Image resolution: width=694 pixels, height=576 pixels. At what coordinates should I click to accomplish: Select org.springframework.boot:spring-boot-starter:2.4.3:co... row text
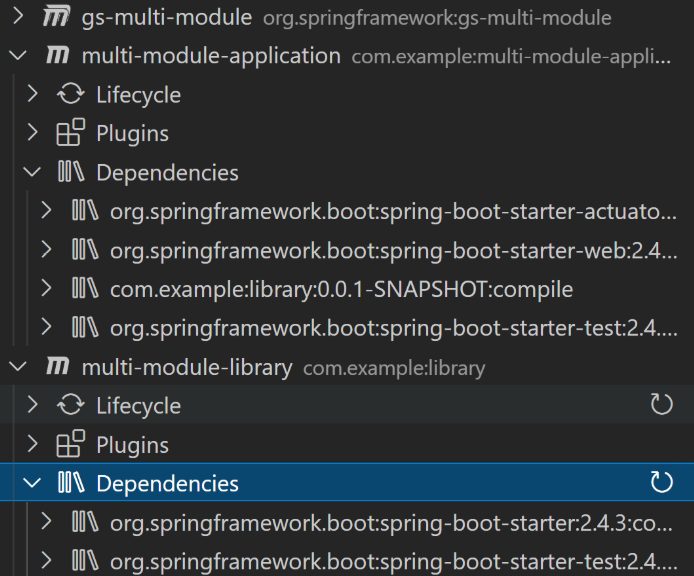tap(391, 523)
